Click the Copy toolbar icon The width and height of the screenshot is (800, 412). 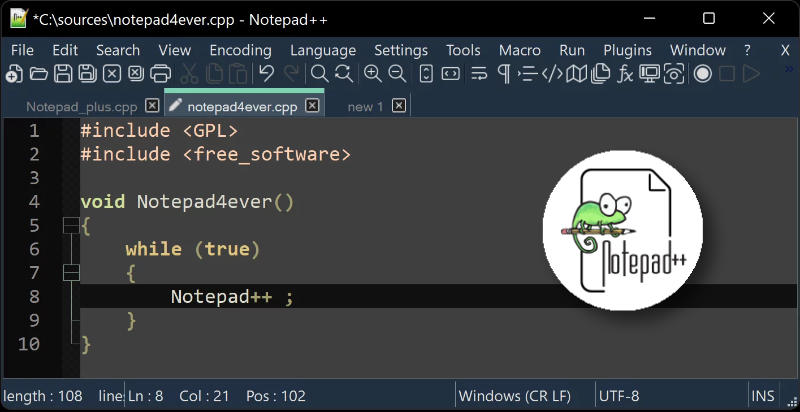tap(214, 74)
